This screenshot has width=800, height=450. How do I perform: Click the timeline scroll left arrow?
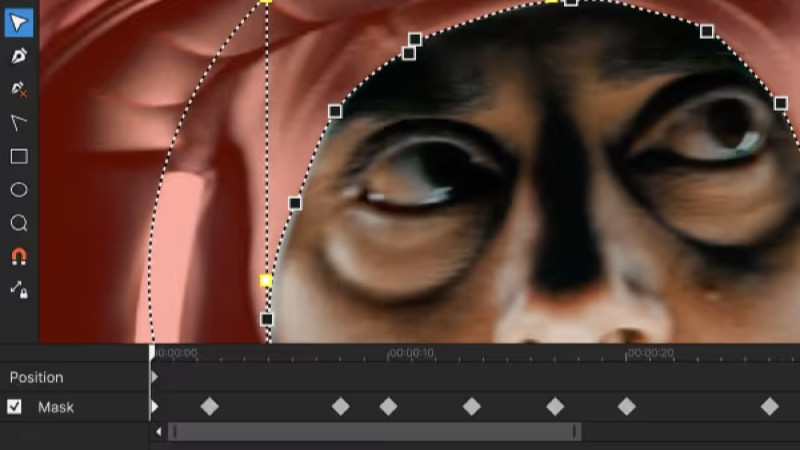pos(159,432)
